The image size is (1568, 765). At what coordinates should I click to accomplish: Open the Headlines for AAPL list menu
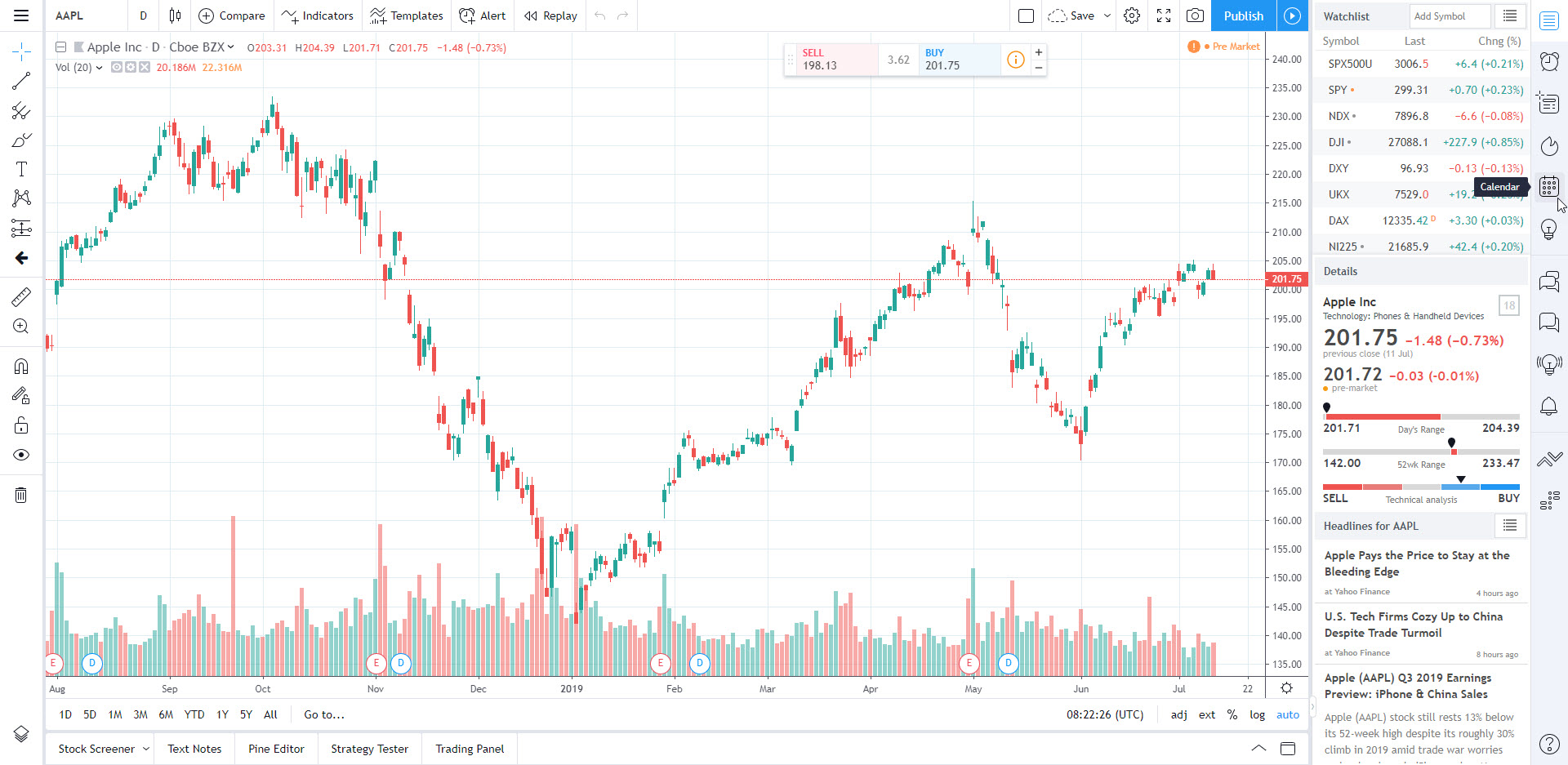point(1510,526)
